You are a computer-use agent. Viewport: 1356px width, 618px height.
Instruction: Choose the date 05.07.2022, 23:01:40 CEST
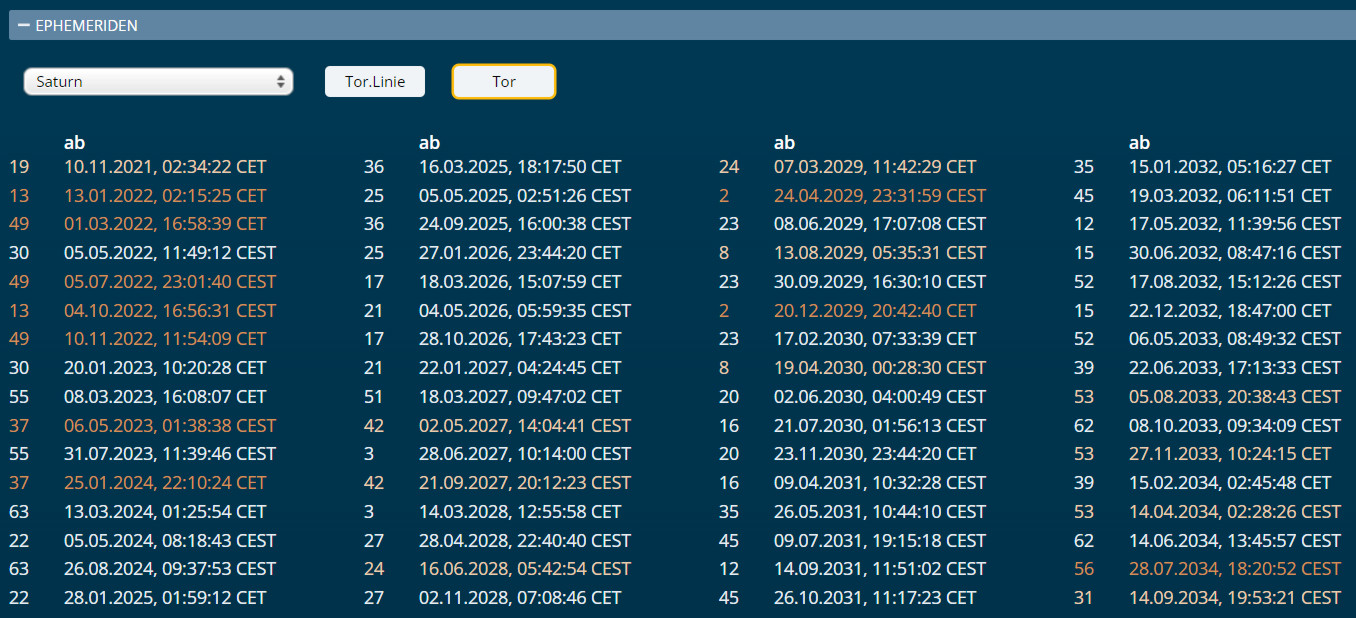pos(169,282)
